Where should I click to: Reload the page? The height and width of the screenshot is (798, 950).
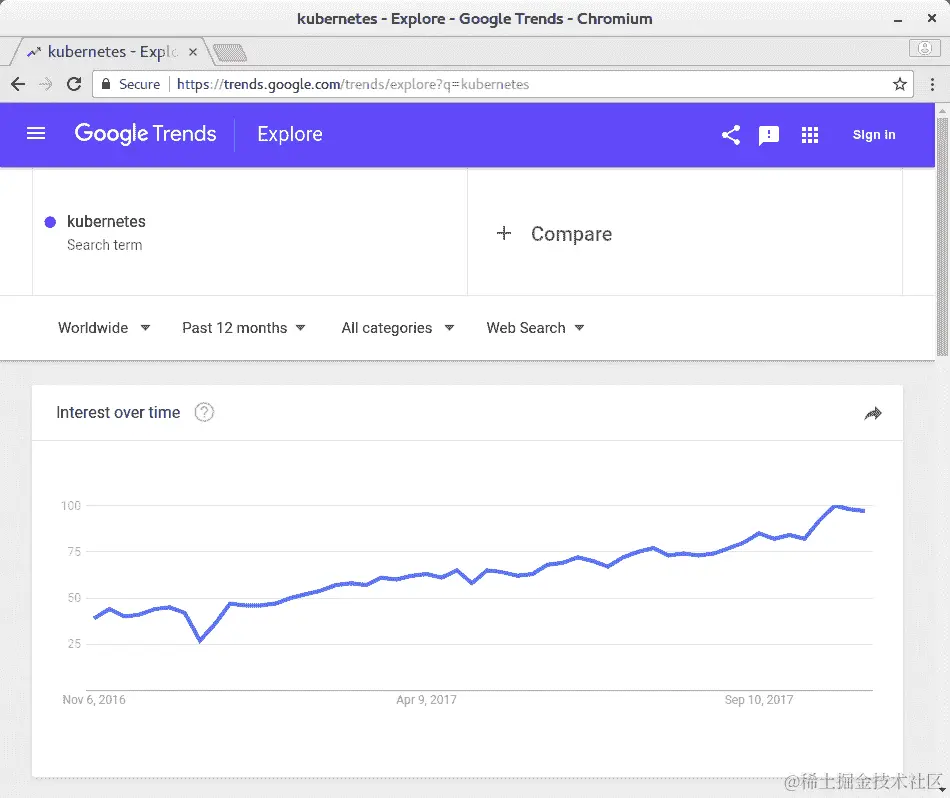click(x=74, y=84)
